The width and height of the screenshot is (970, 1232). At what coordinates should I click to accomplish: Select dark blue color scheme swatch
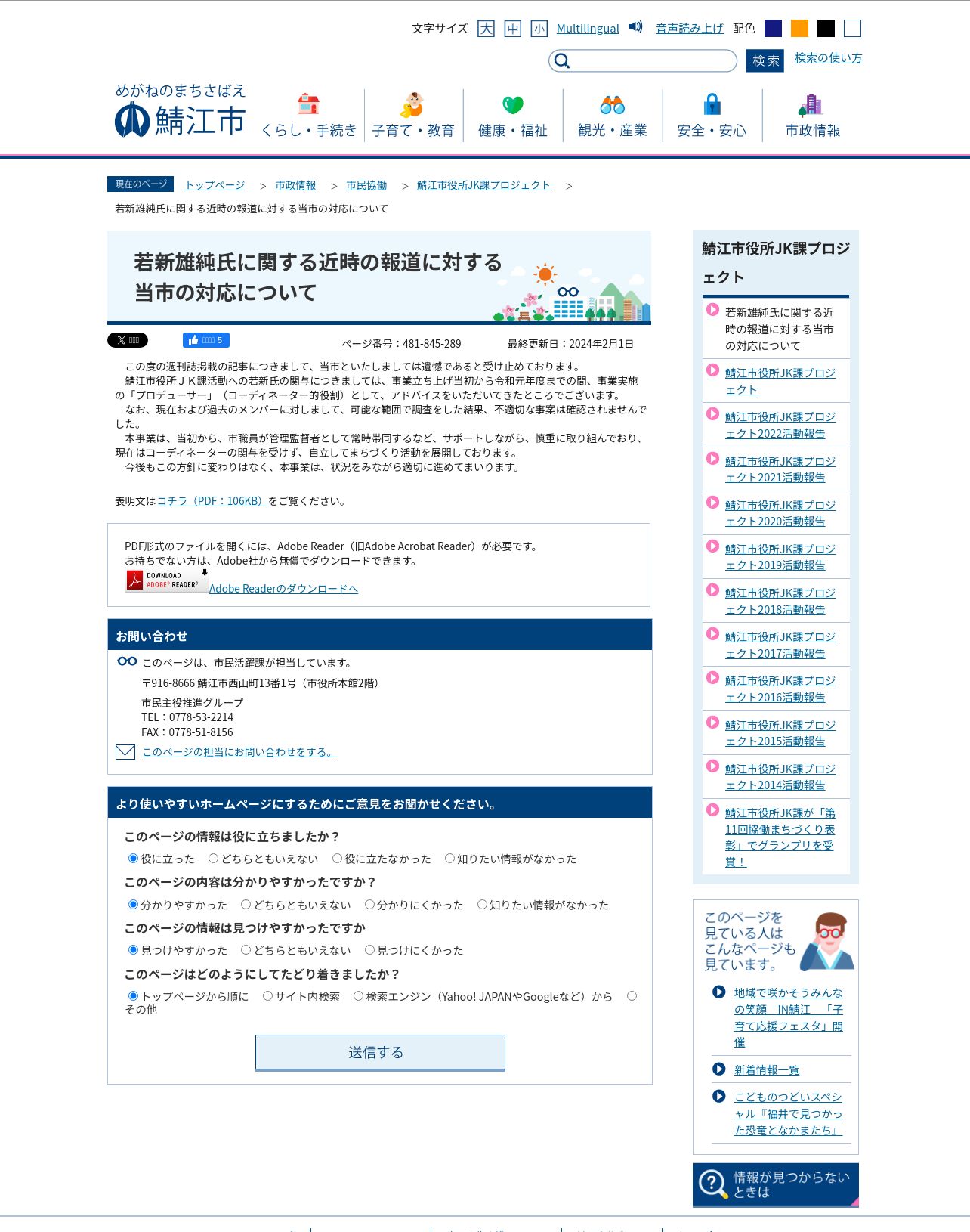pos(773,29)
